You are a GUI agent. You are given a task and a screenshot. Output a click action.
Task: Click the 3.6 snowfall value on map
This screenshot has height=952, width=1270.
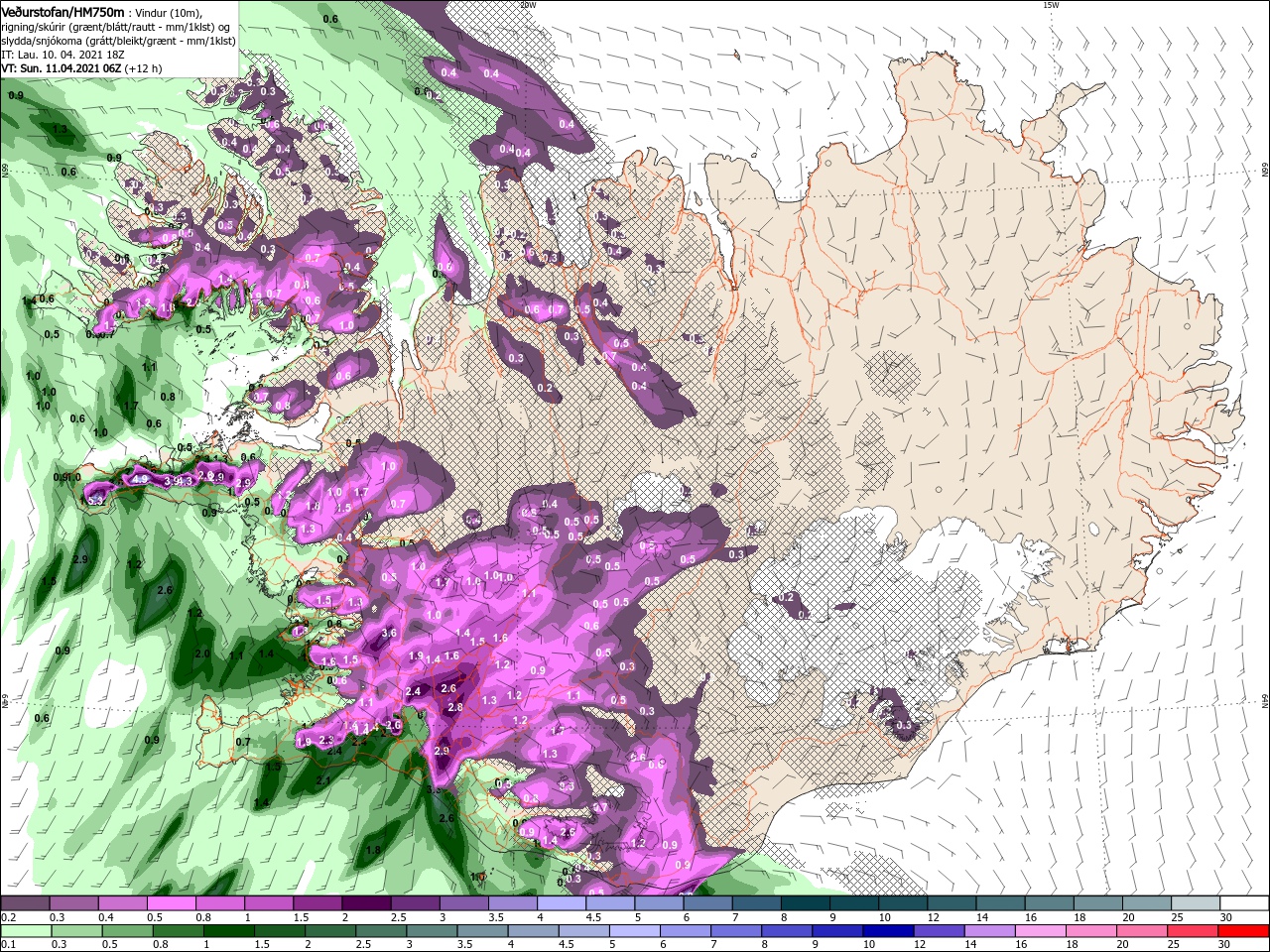389,633
